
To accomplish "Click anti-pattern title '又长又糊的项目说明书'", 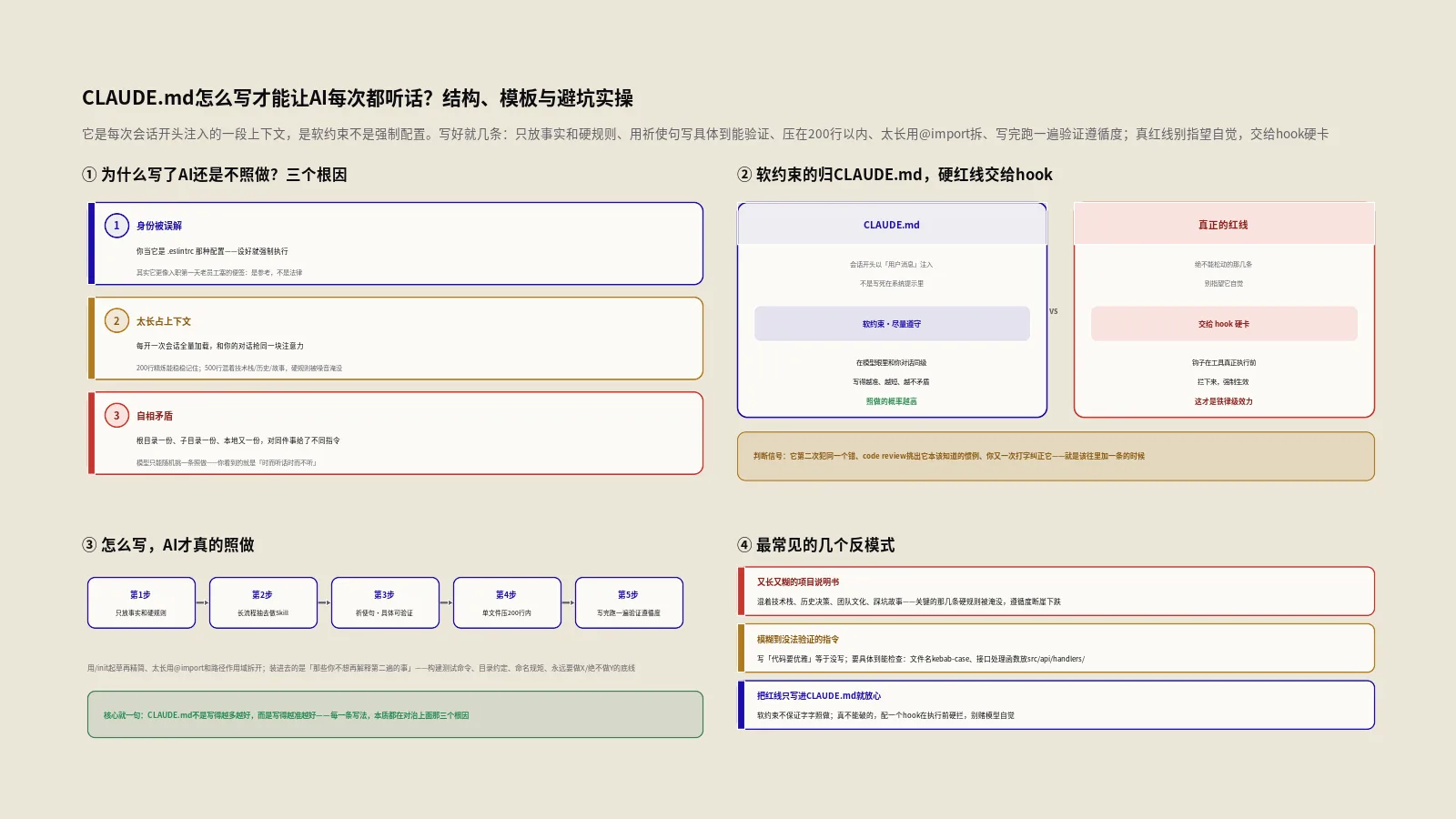I will click(x=798, y=582).
